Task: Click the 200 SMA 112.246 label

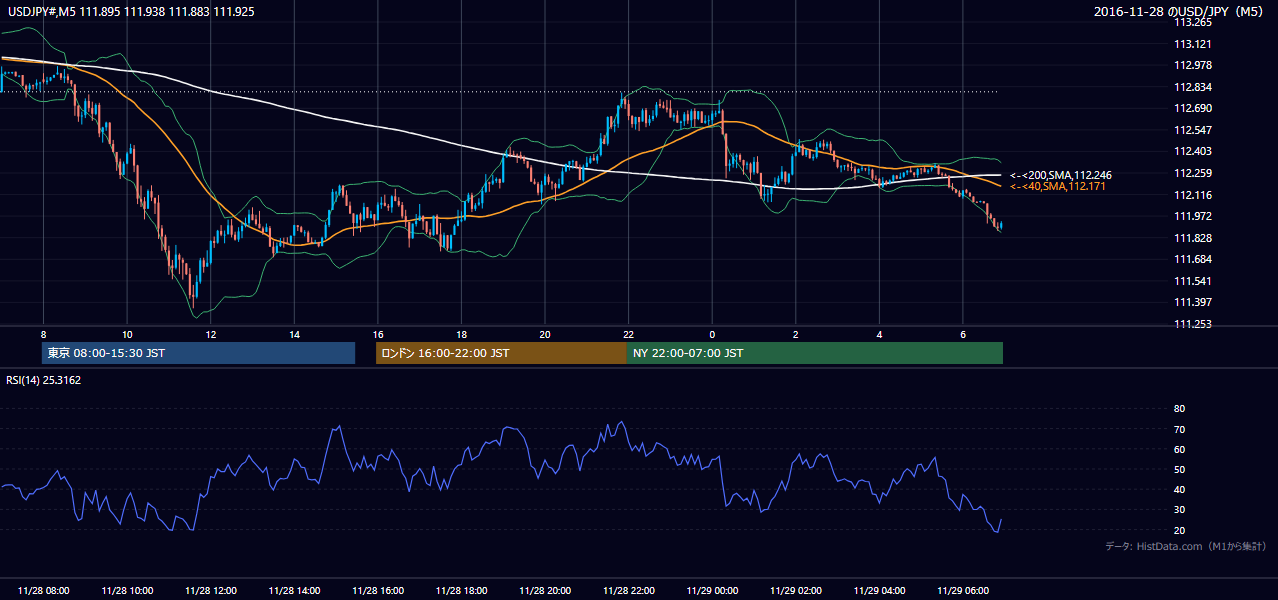Action: coord(1060,175)
